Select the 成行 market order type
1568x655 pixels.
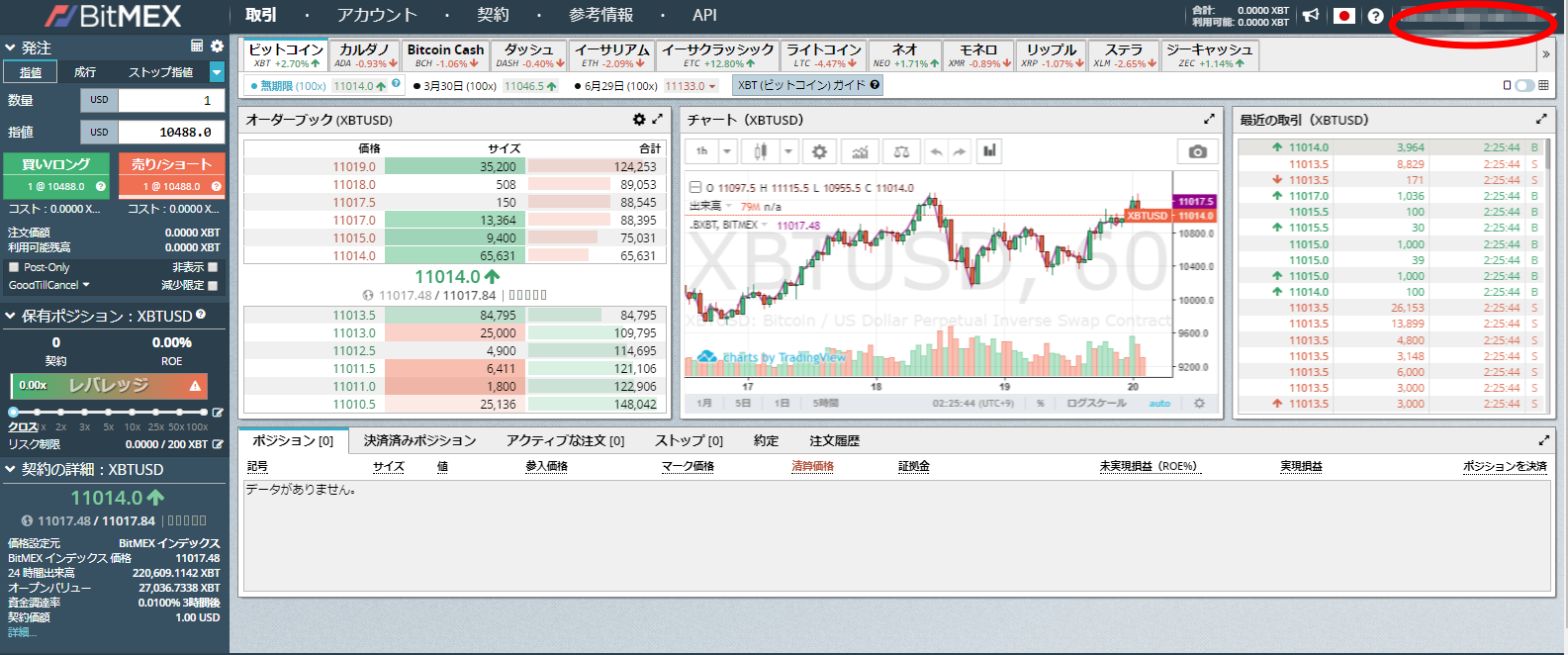pyautogui.click(x=85, y=72)
